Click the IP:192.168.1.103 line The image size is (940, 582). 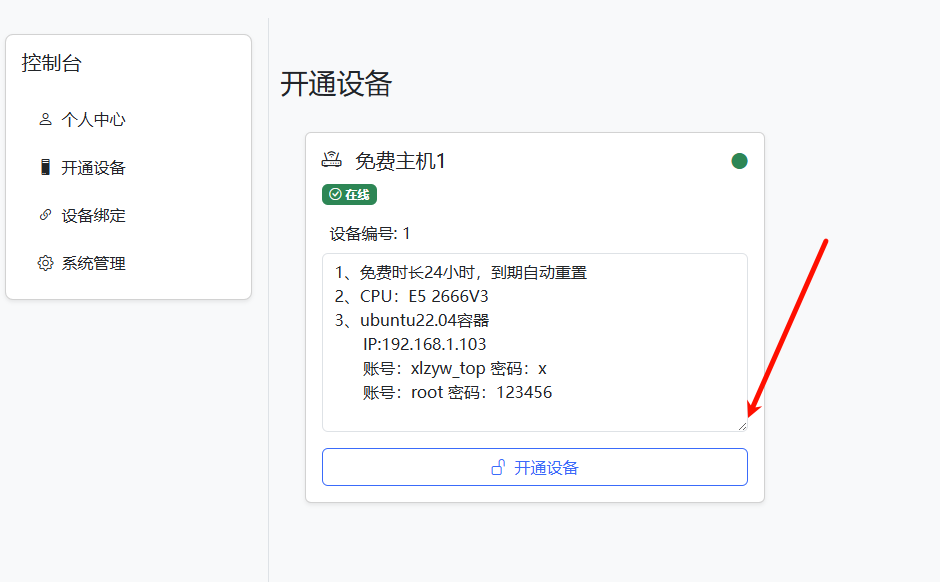coord(424,345)
